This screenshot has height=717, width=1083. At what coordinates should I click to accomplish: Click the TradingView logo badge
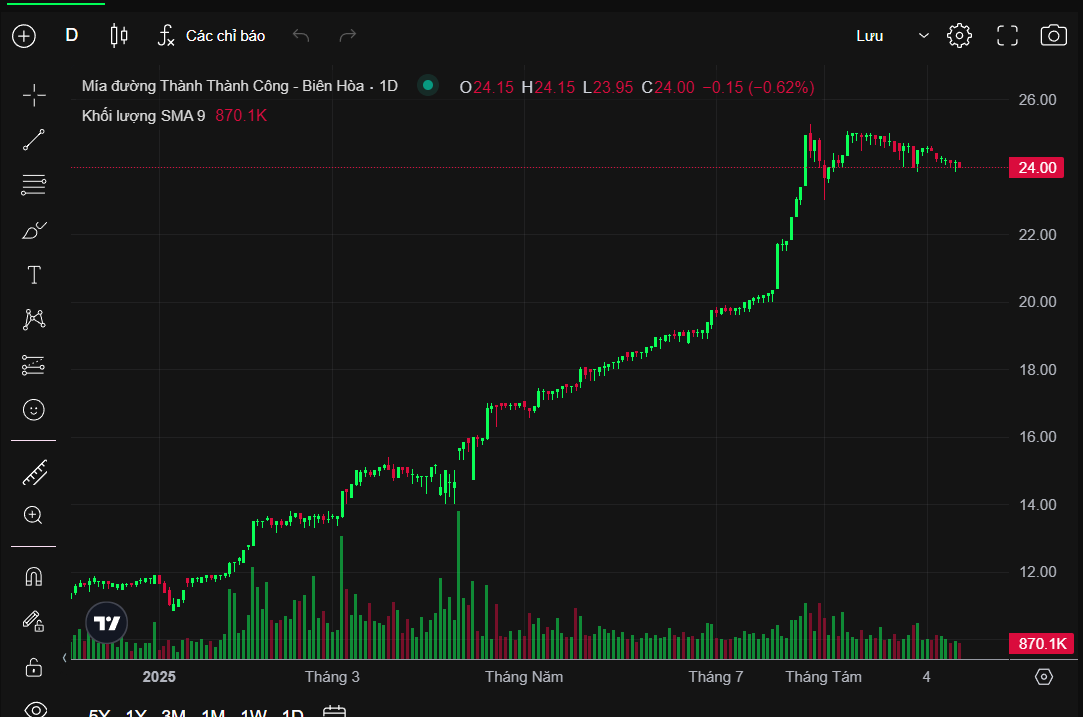tap(107, 623)
